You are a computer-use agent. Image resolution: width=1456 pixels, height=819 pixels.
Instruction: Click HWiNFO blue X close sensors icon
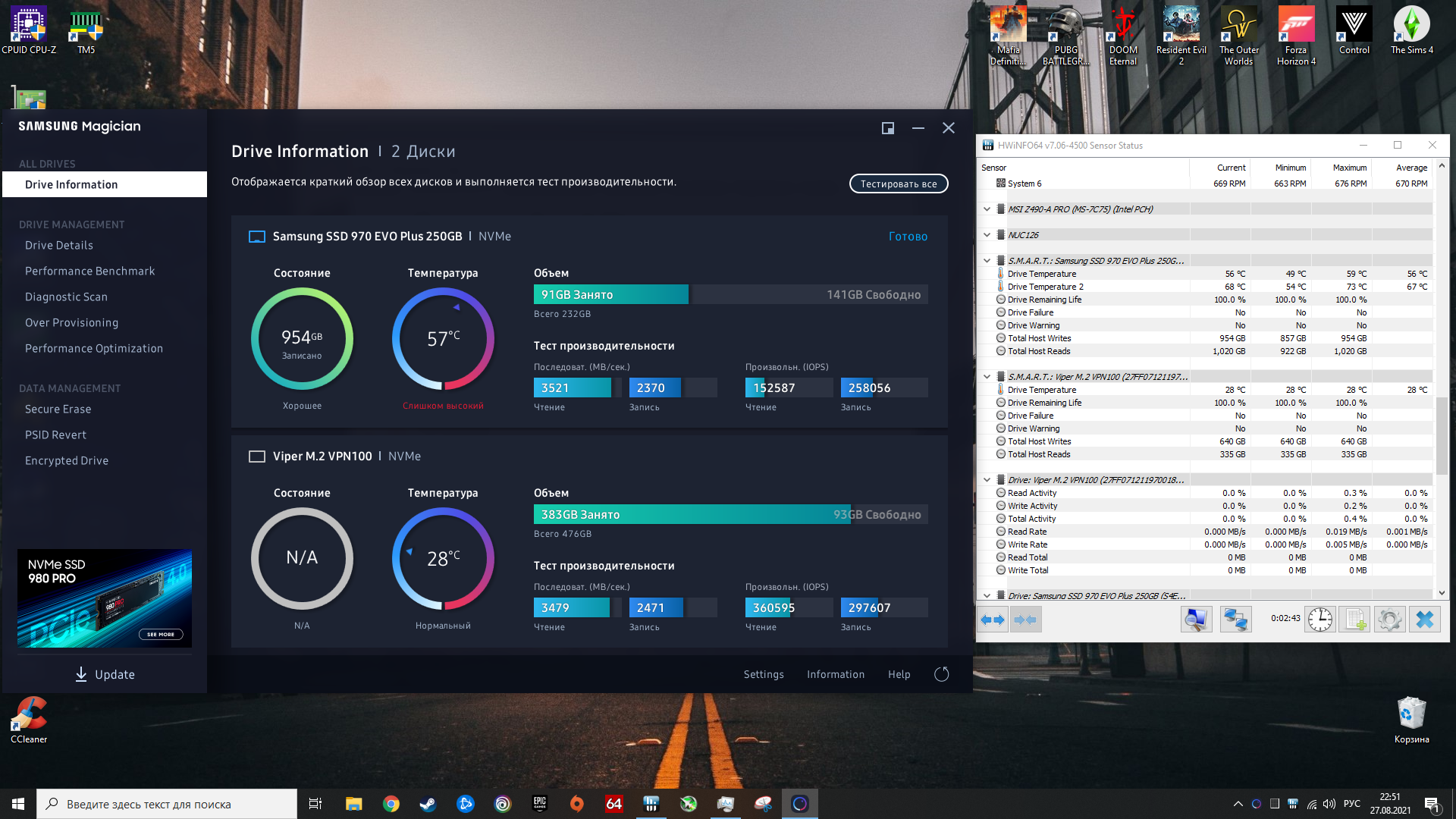pos(1425,620)
